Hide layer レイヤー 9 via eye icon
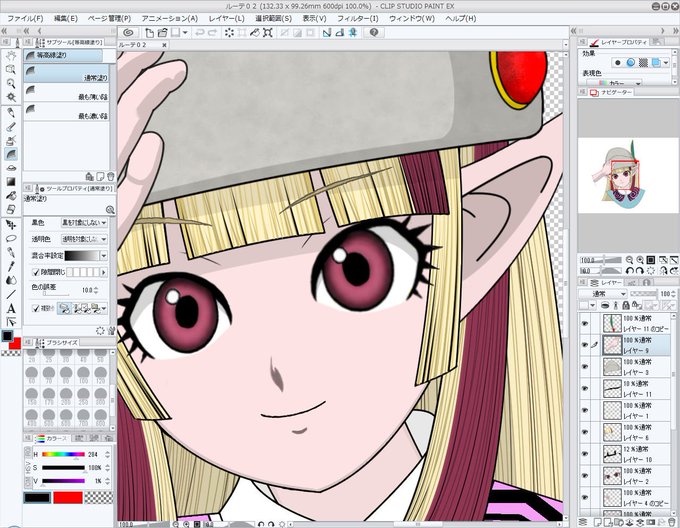Screen dimensions: 680x528 (x=585, y=345)
